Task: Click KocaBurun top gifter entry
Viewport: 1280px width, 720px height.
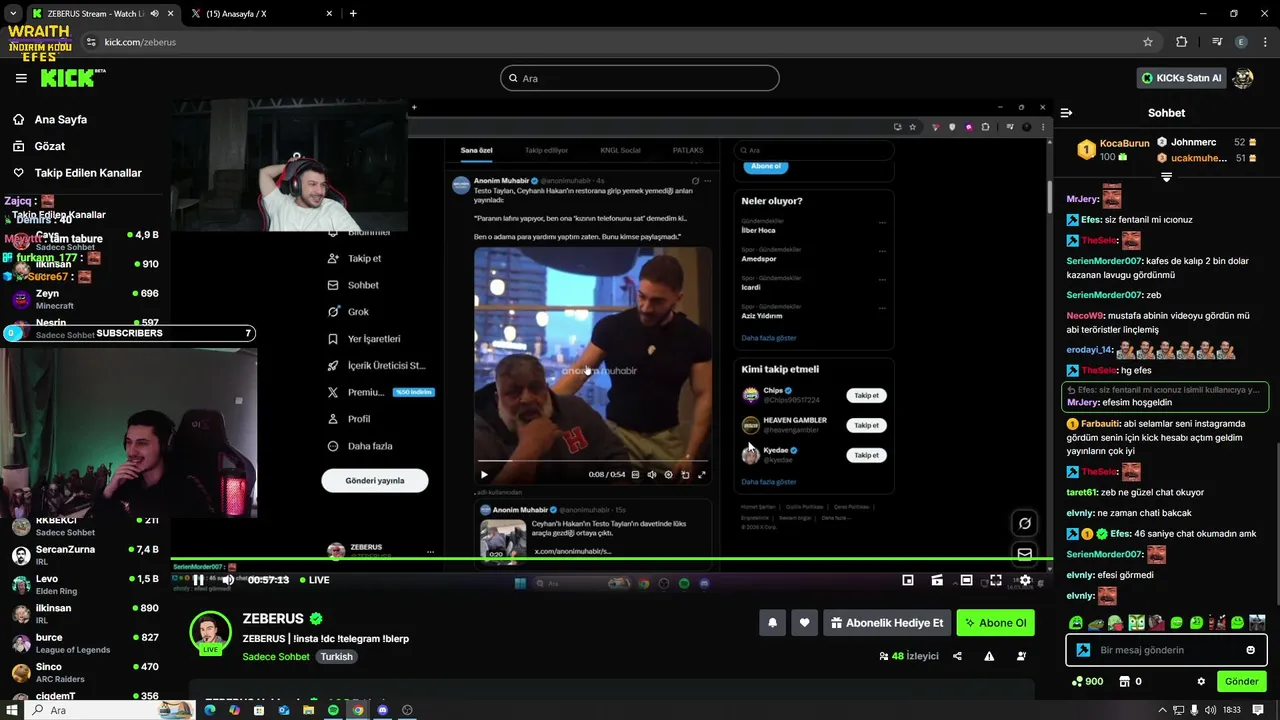Action: tap(1112, 150)
